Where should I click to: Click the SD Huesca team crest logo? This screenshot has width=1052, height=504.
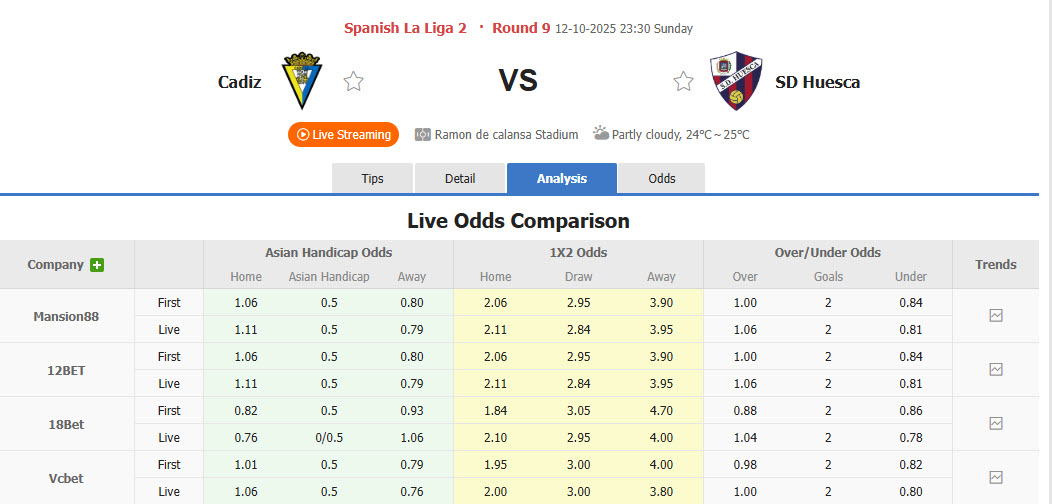tap(737, 81)
